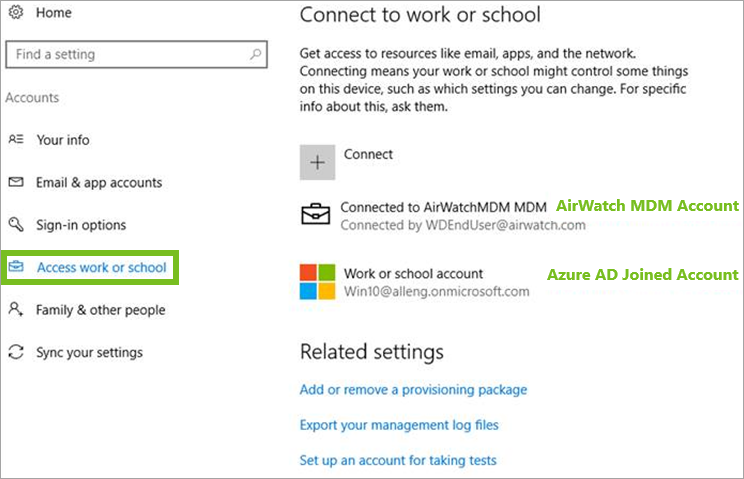Screen dimensions: 744x479
Task: Select Work or school account entry
Action: (413, 274)
